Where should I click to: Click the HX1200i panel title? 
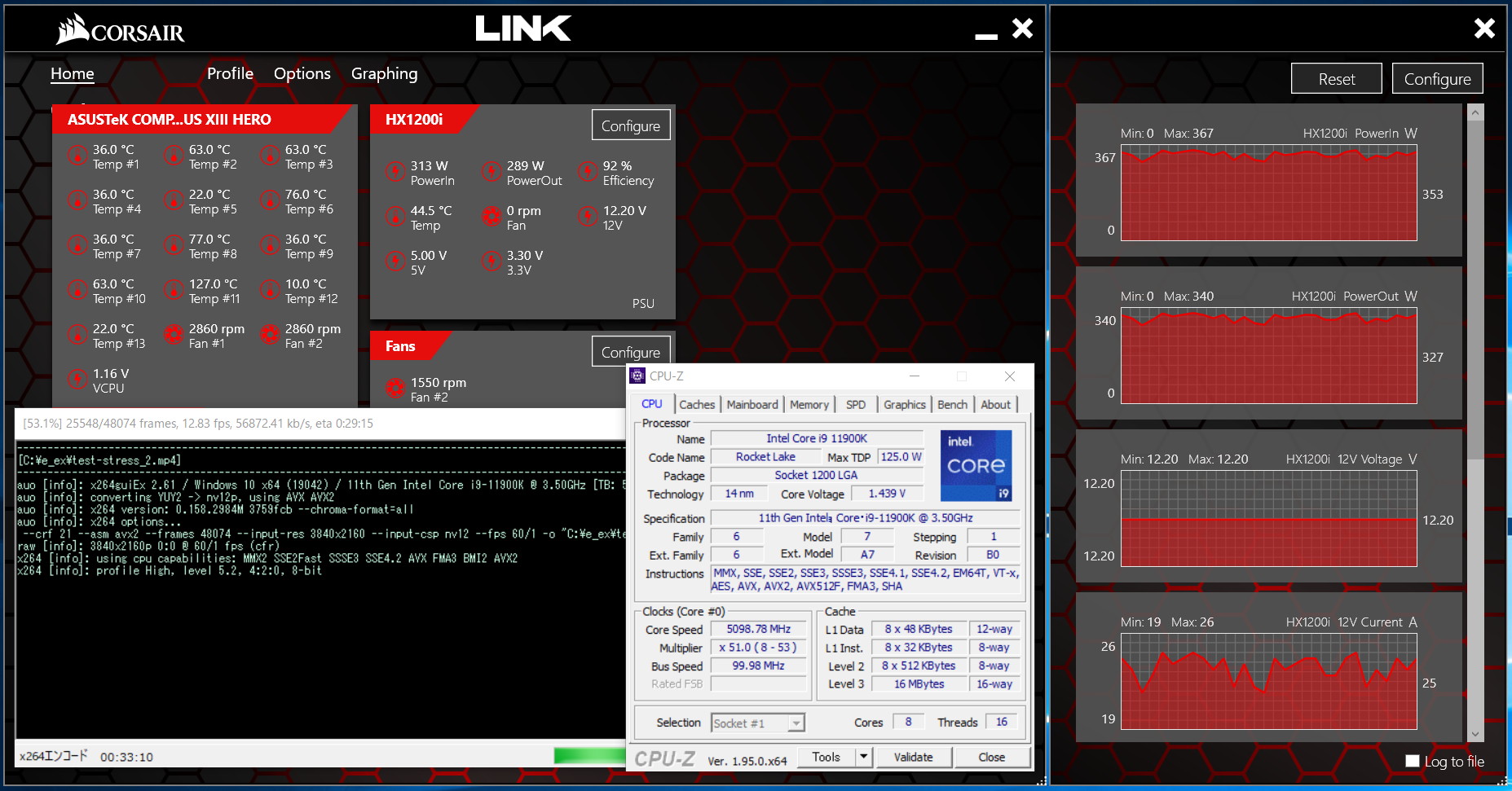click(x=414, y=119)
